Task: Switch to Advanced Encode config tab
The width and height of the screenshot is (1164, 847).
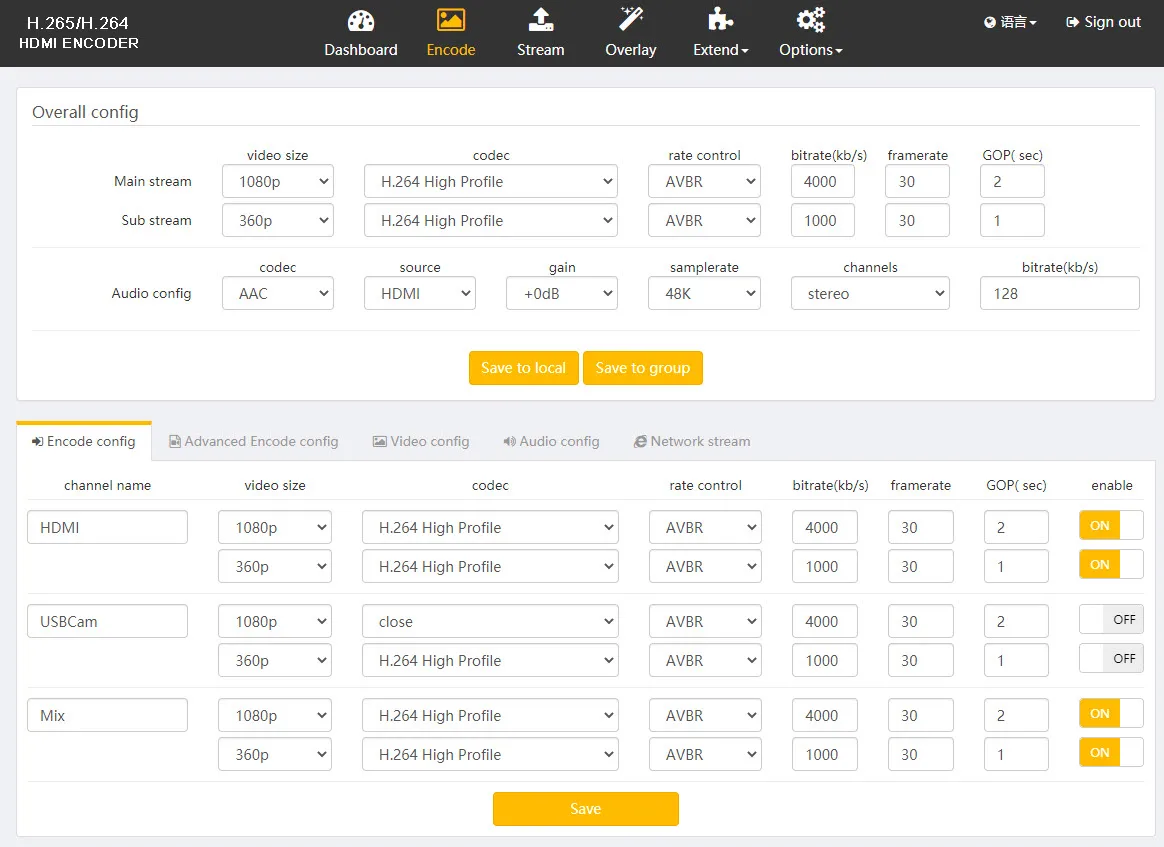Action: click(253, 441)
